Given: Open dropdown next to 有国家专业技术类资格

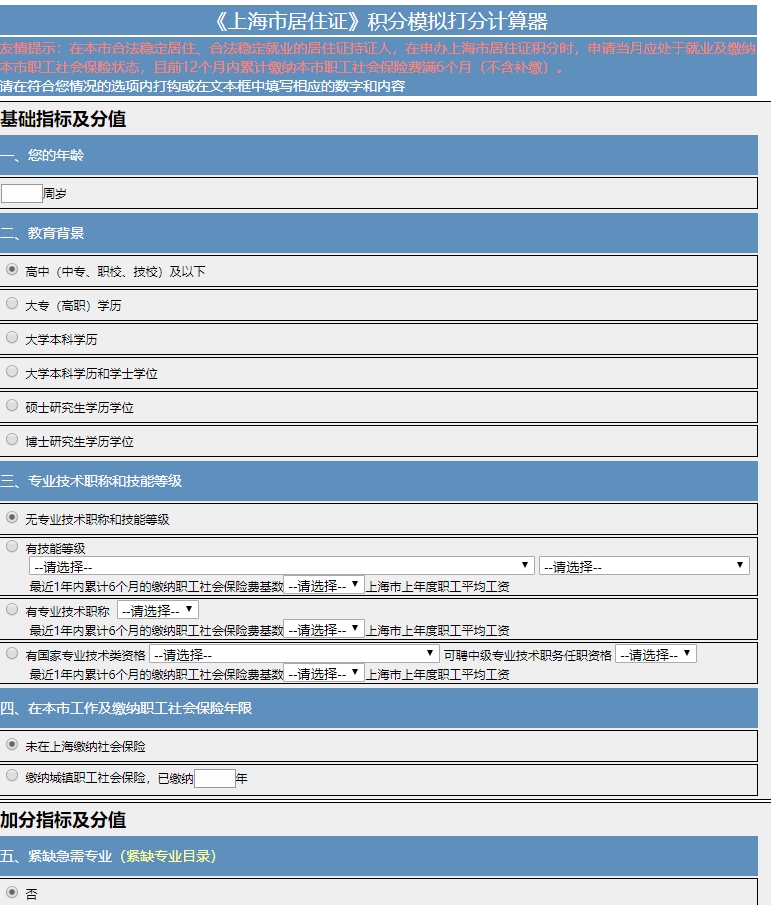Looking at the screenshot, I should (x=294, y=655).
